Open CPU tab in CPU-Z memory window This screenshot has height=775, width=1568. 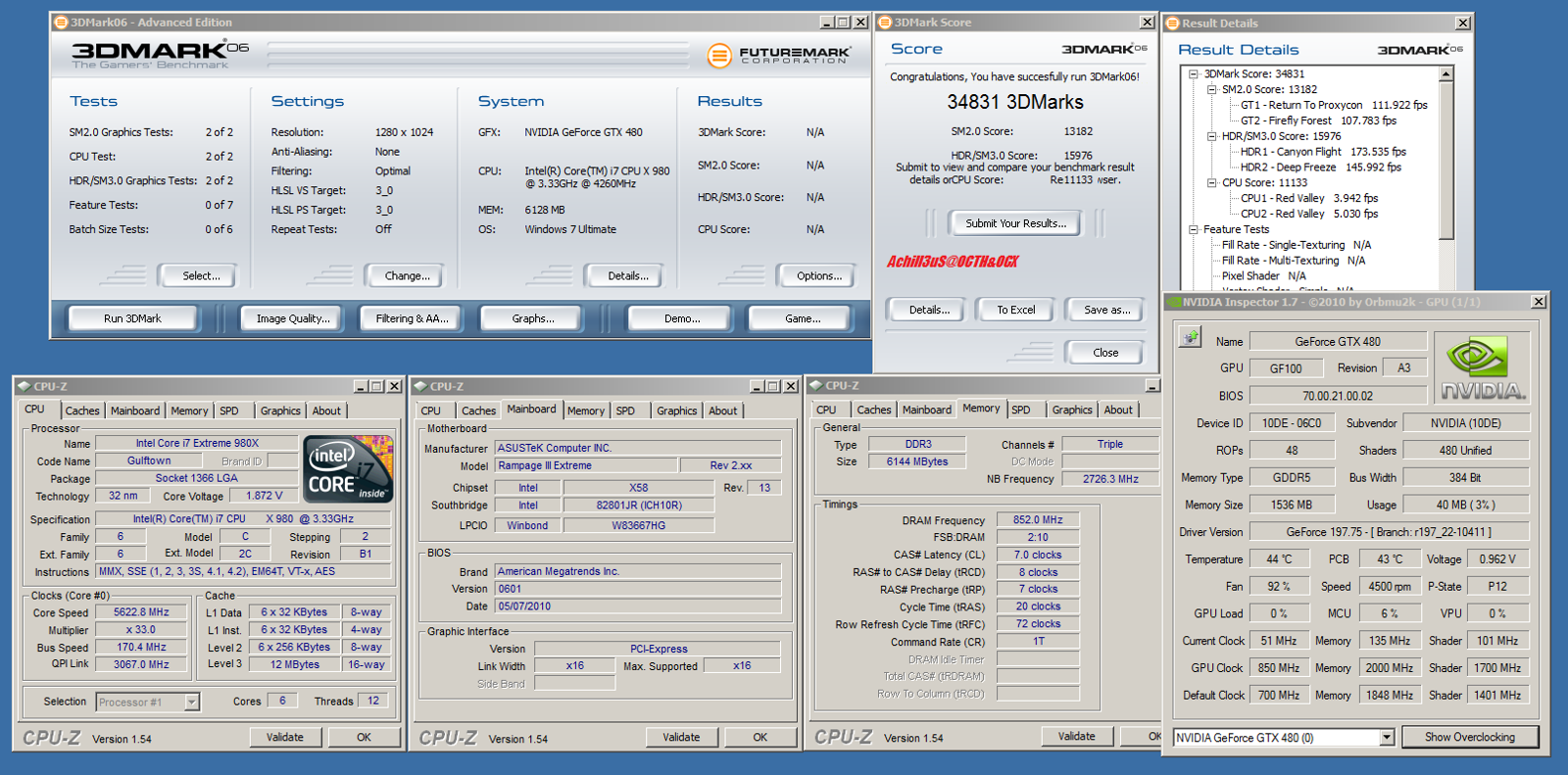(x=826, y=410)
